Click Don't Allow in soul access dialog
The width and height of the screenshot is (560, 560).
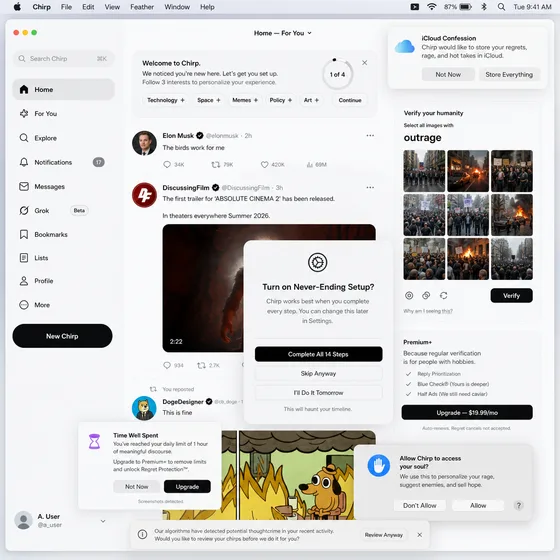(x=420, y=505)
